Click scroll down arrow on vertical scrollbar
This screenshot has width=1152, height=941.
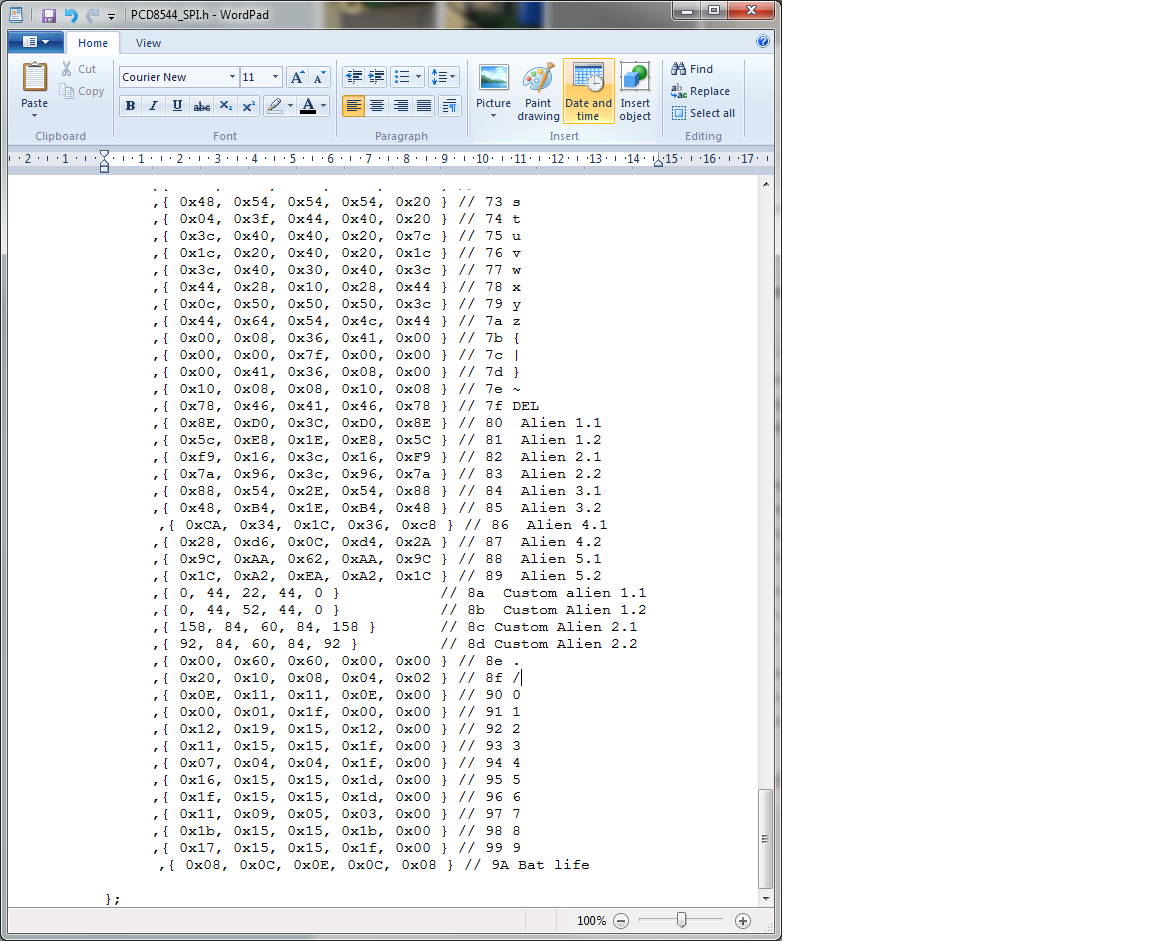coord(766,898)
